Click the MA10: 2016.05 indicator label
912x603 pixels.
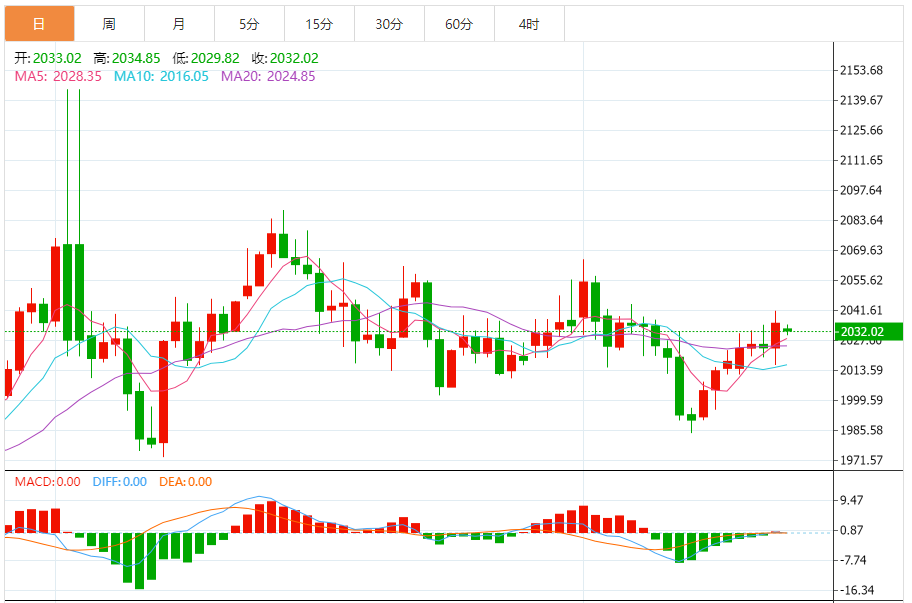161,76
